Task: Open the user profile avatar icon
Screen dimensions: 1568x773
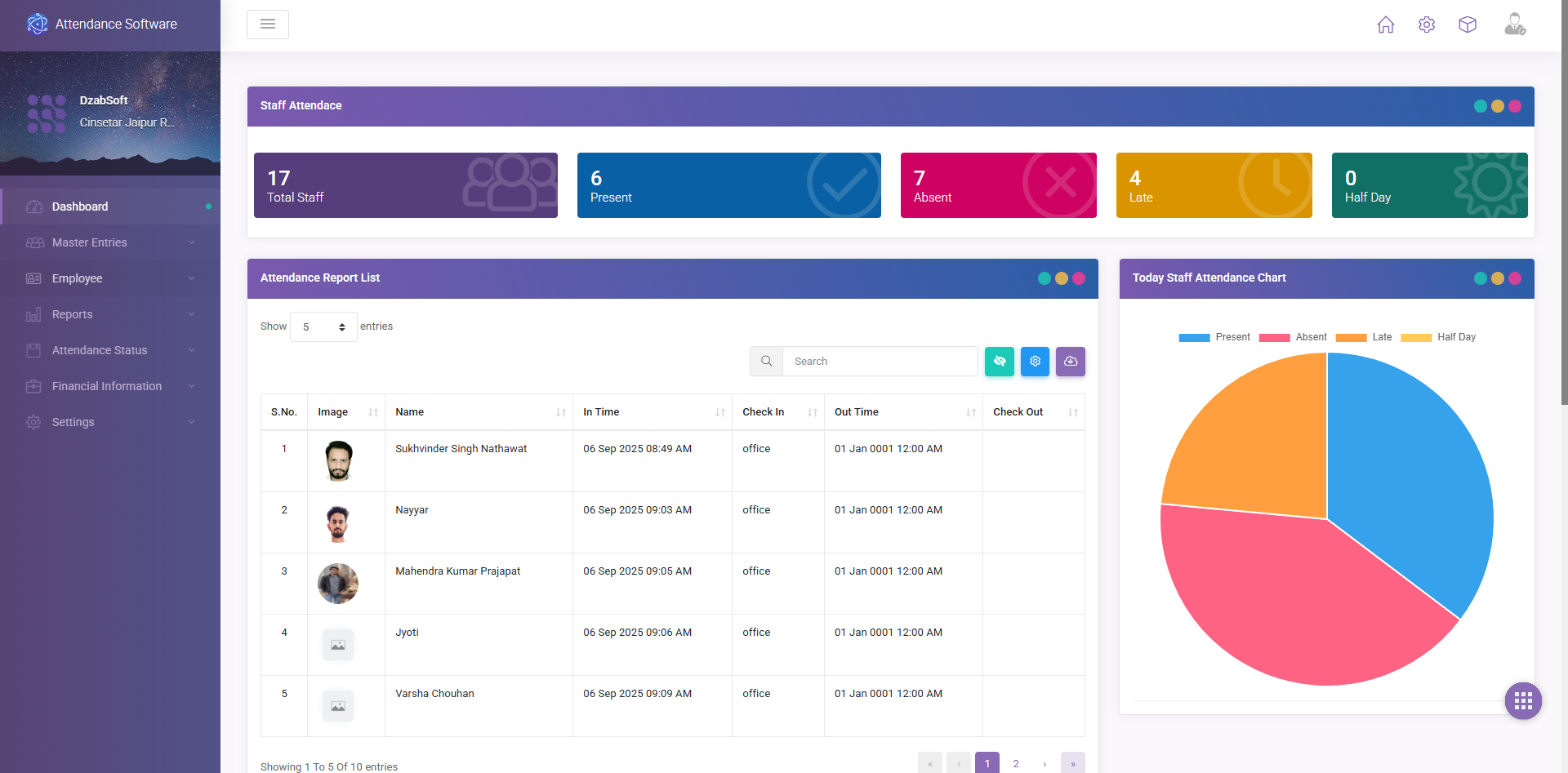Action: click(x=1514, y=24)
